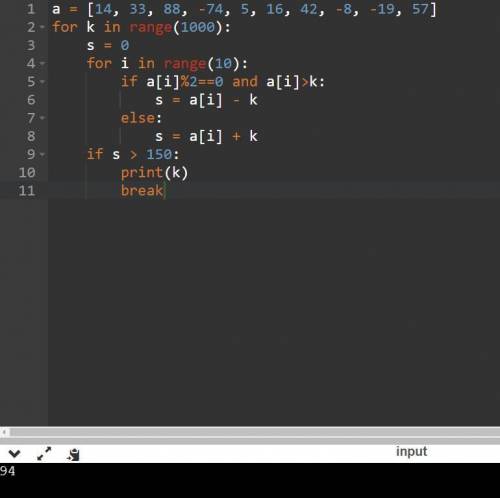Screen dimensions: 500x498
Task: Click line number 6 in the gutter
Action: (31, 100)
